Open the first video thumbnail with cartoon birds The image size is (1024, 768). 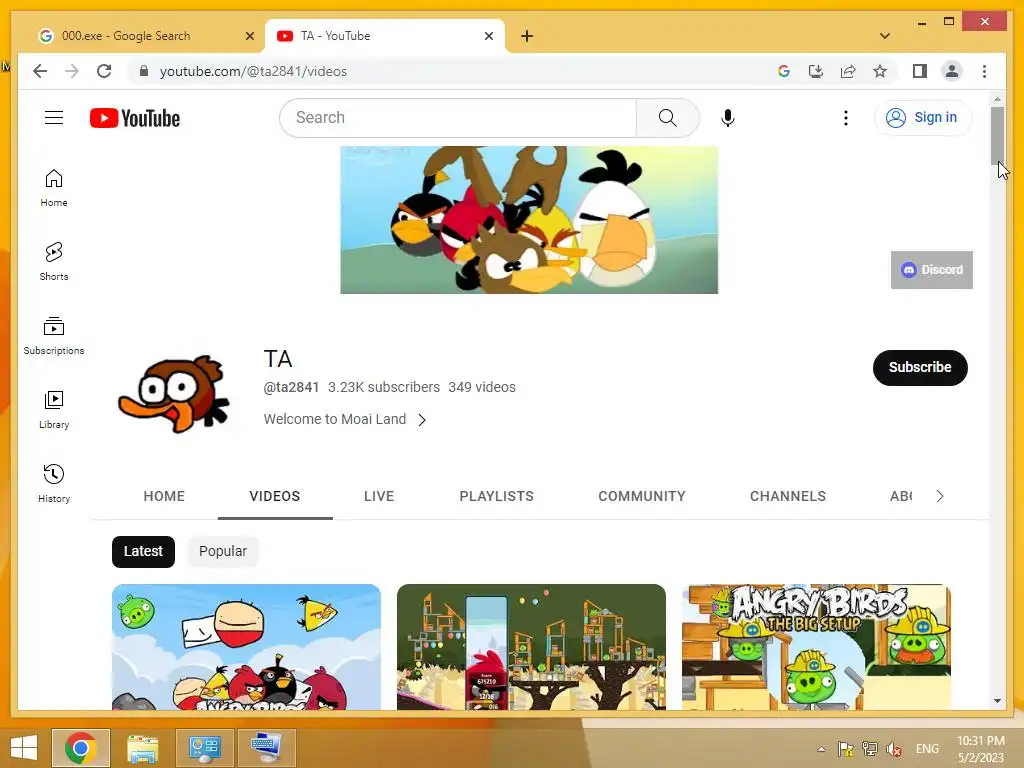coord(246,647)
